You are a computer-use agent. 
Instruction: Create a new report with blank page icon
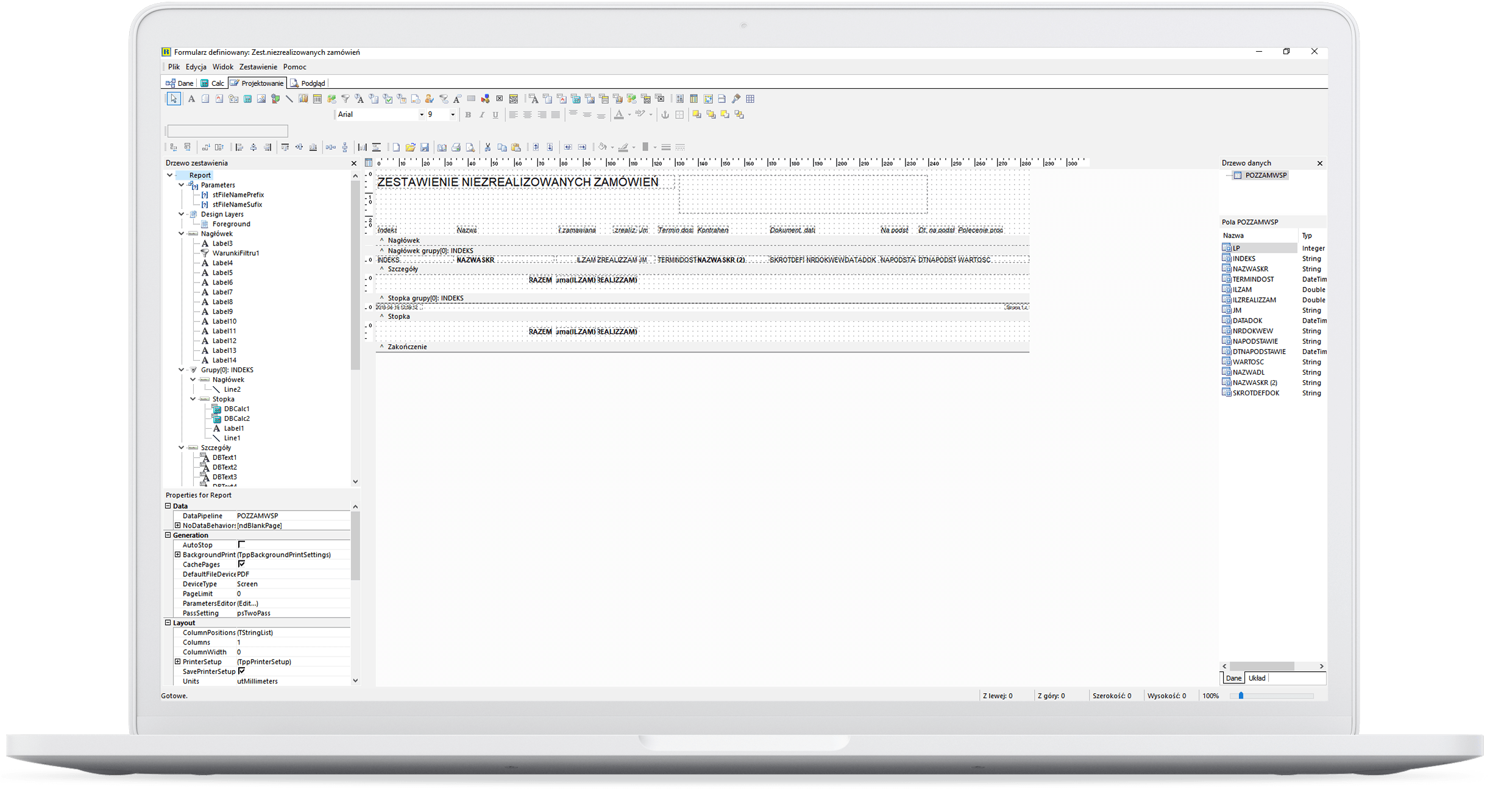tap(396, 147)
